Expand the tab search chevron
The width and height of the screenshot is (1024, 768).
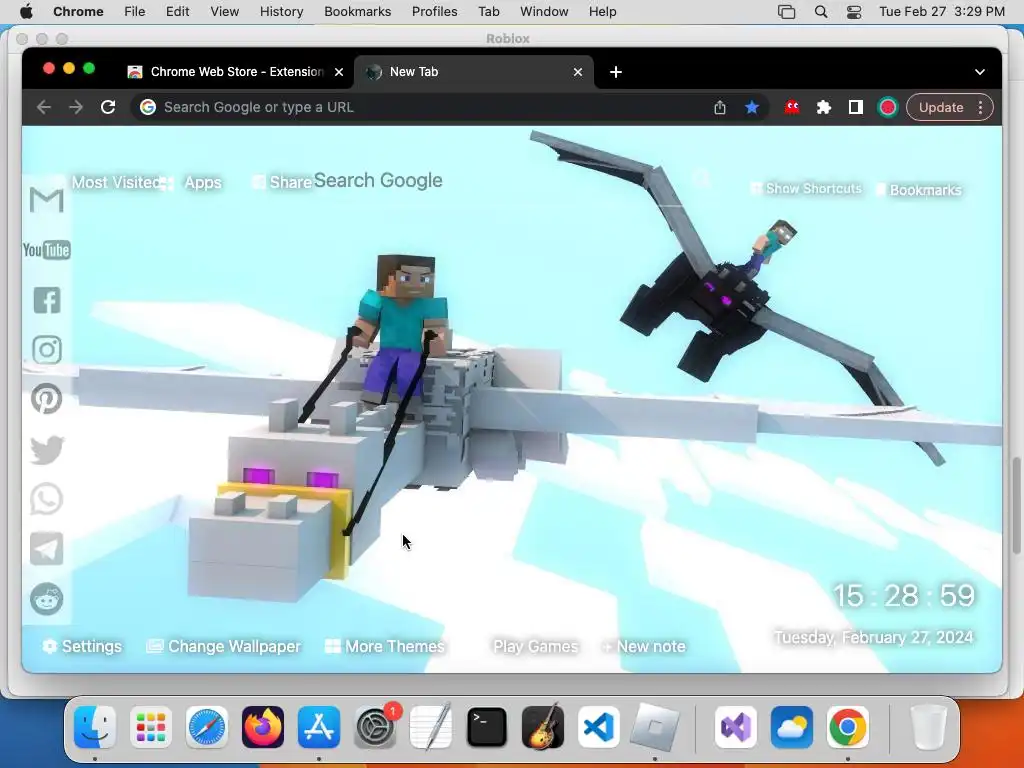pyautogui.click(x=980, y=72)
